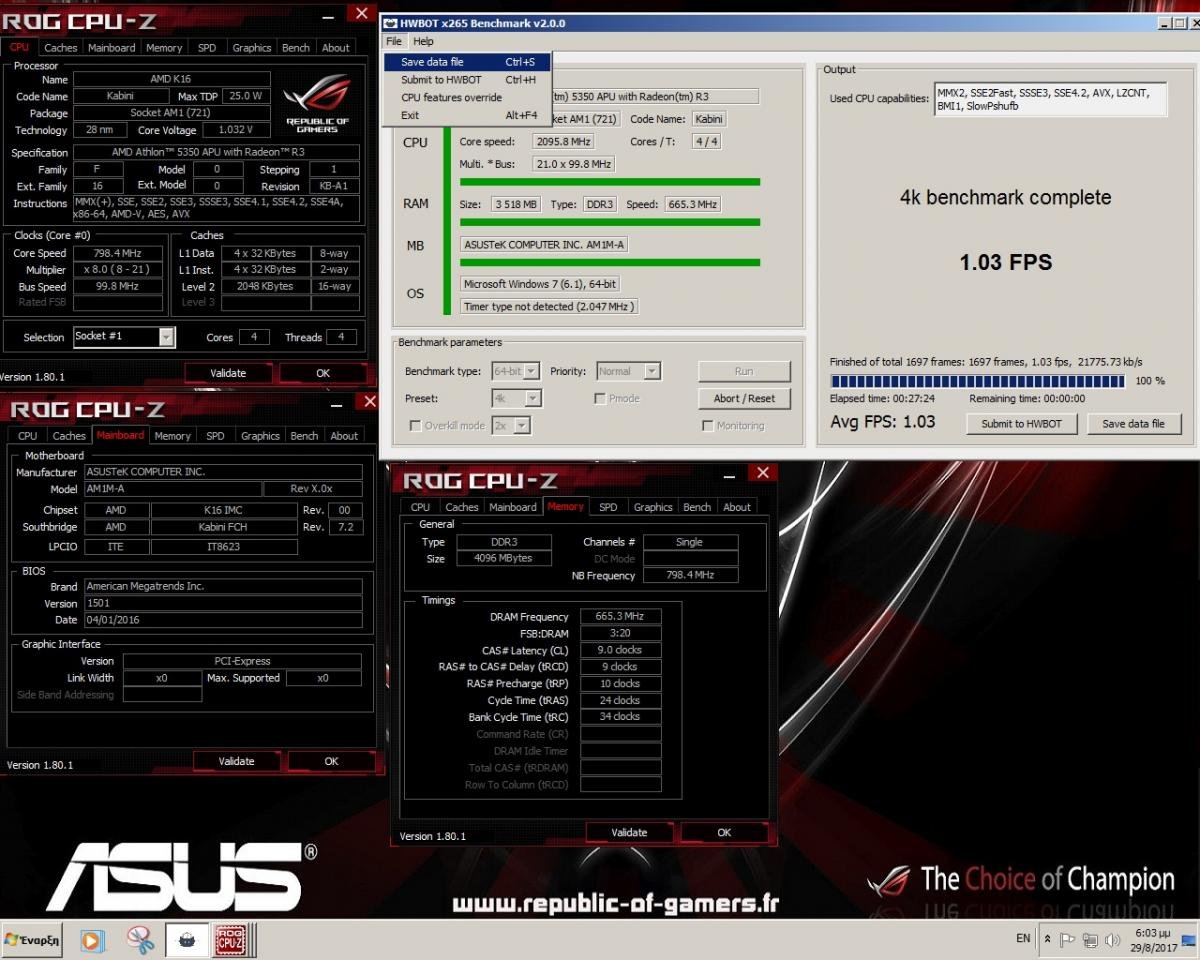Open the Overkill mode 2x dropdown
The height and width of the screenshot is (960, 1200).
(510, 426)
